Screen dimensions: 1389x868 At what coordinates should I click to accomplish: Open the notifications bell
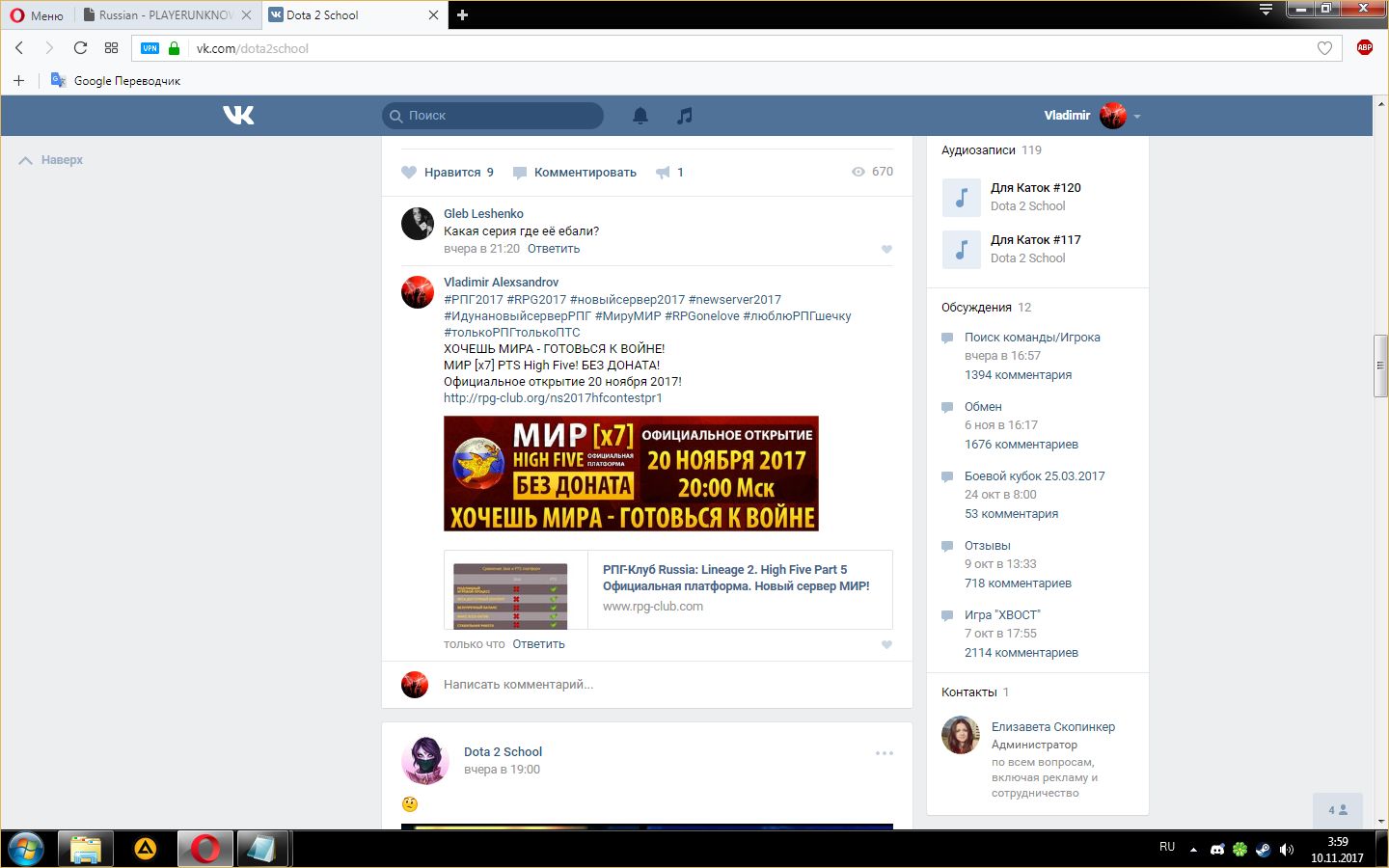tap(640, 116)
